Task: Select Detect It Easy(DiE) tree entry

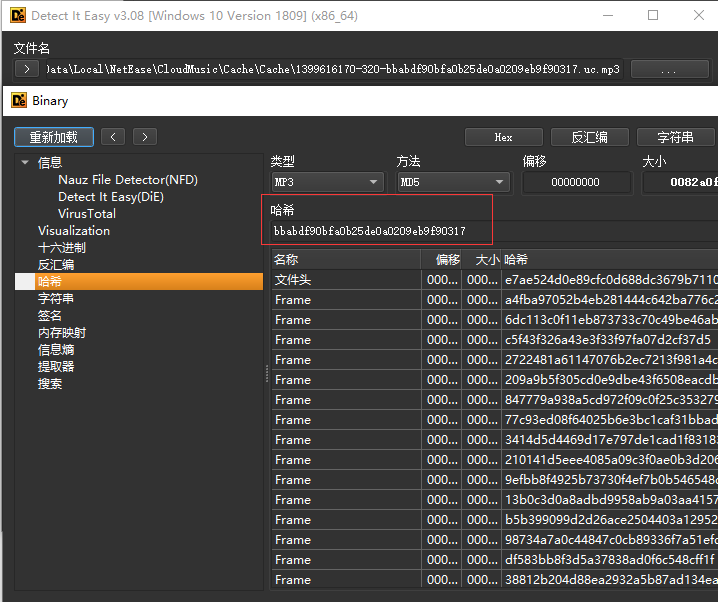Action: click(111, 197)
